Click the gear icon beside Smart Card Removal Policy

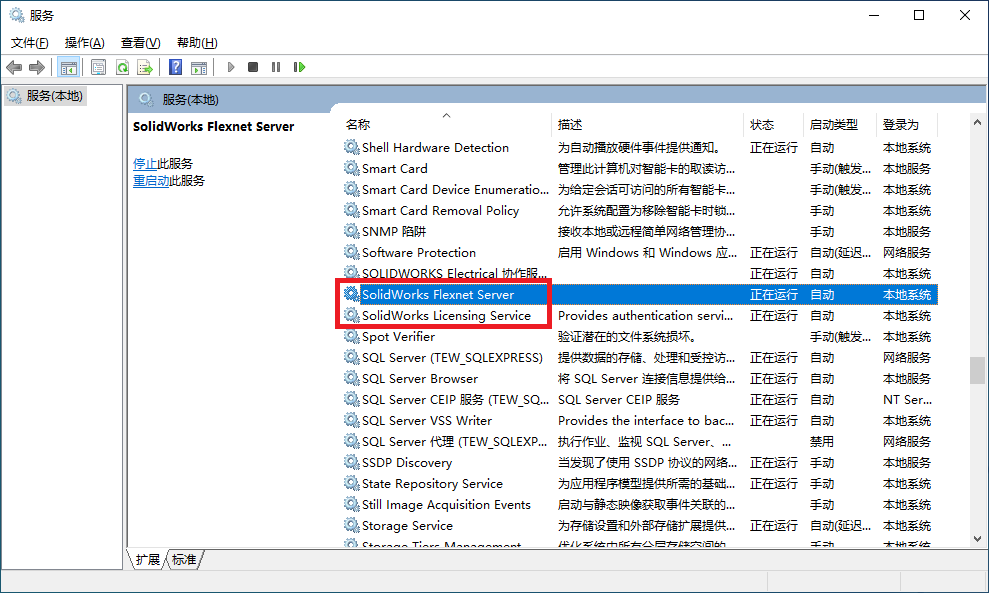pos(351,210)
